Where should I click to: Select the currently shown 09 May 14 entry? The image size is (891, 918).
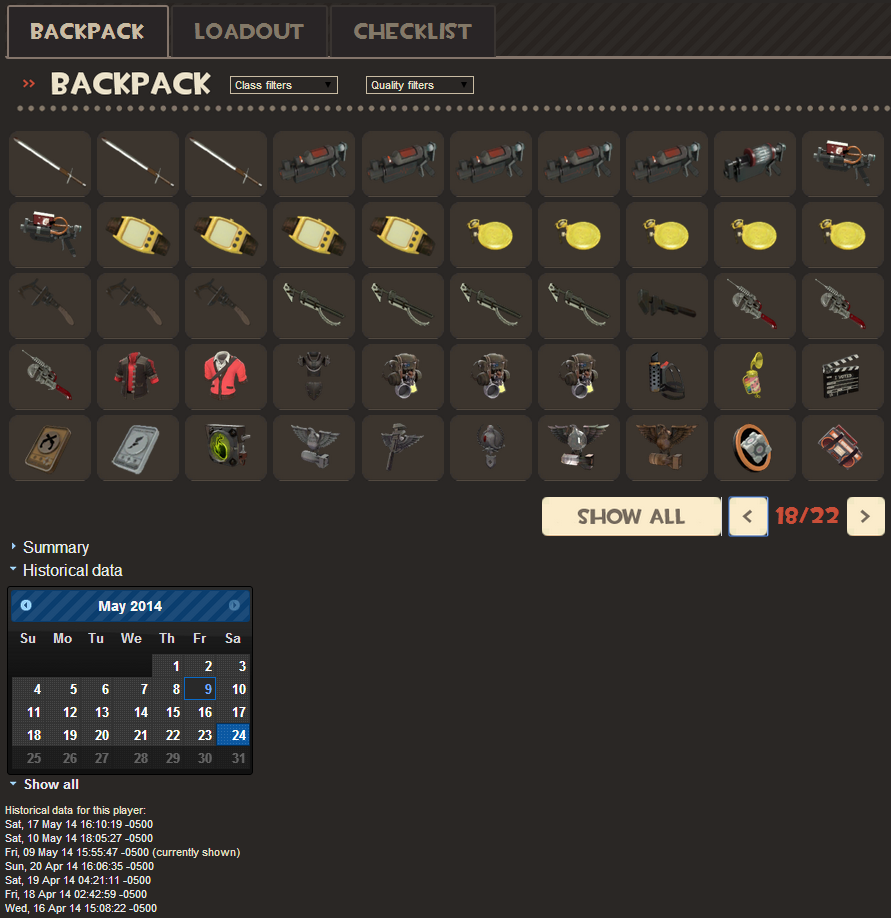[122, 852]
